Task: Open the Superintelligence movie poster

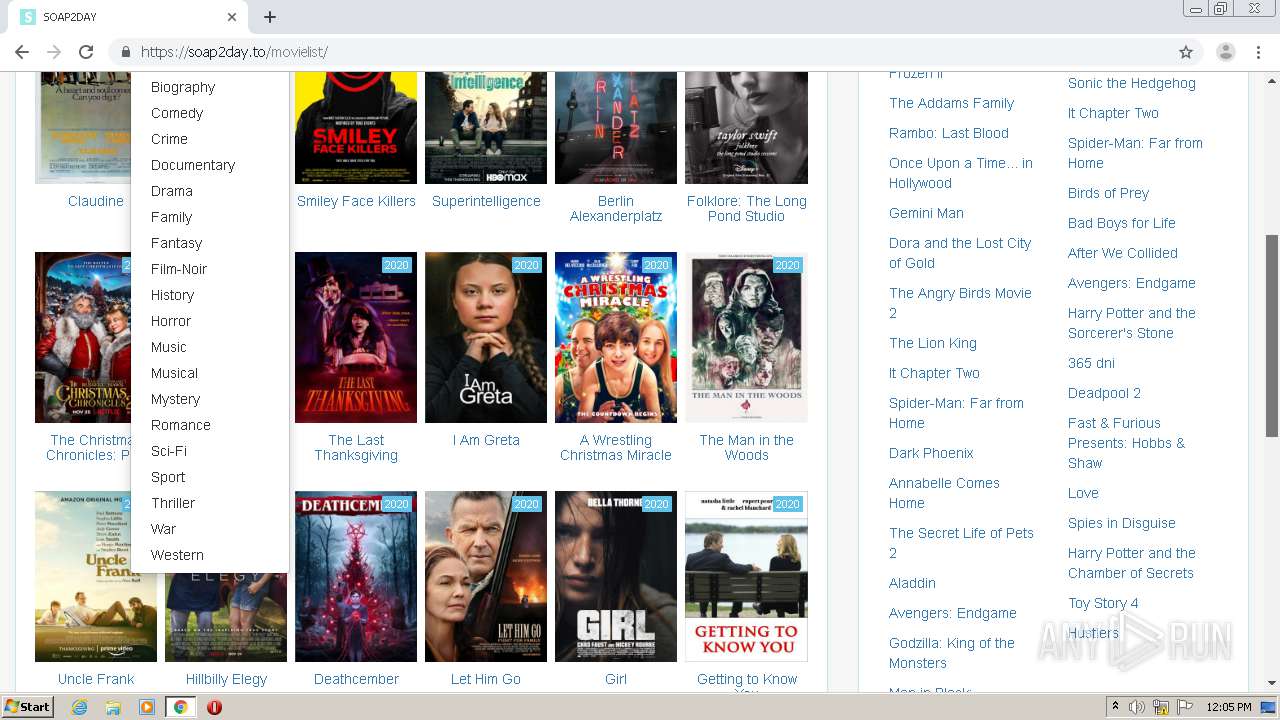Action: 486,128
